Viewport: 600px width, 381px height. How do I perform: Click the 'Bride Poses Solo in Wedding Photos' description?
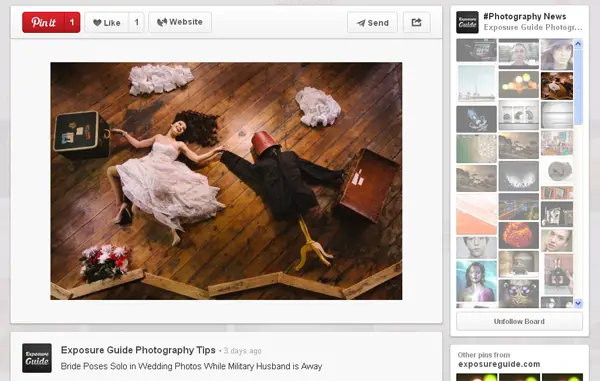point(191,366)
